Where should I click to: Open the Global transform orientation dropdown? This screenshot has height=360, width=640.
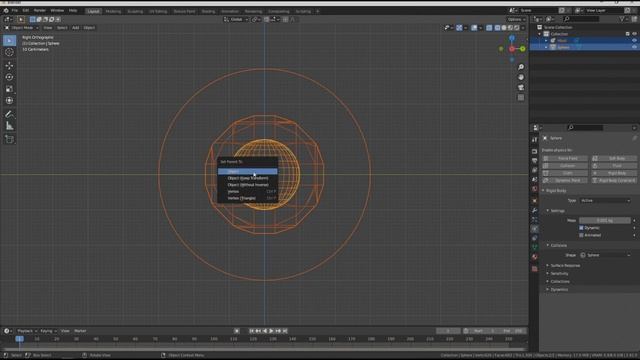[236, 19]
